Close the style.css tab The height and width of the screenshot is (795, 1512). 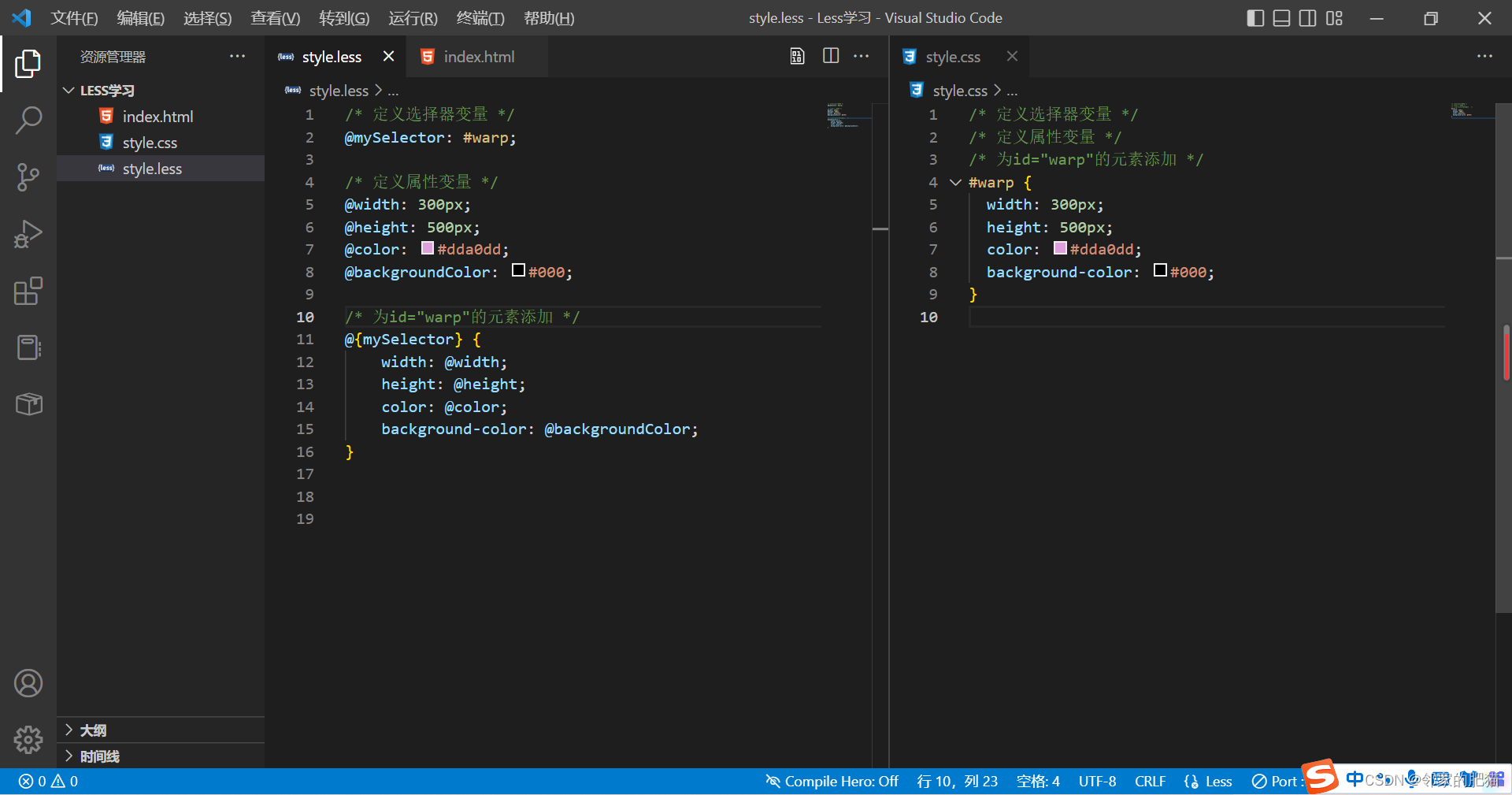[1012, 56]
